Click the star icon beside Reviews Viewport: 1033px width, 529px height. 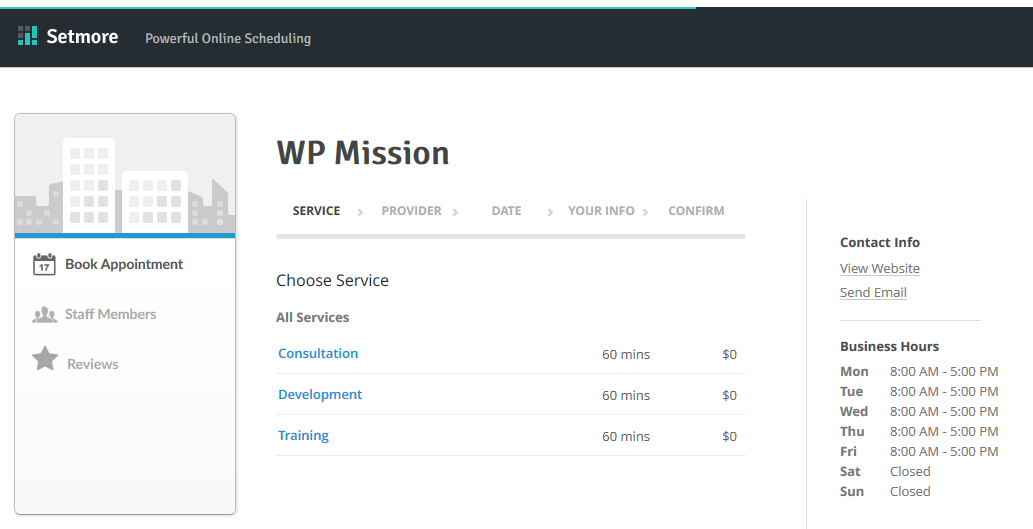[x=45, y=358]
